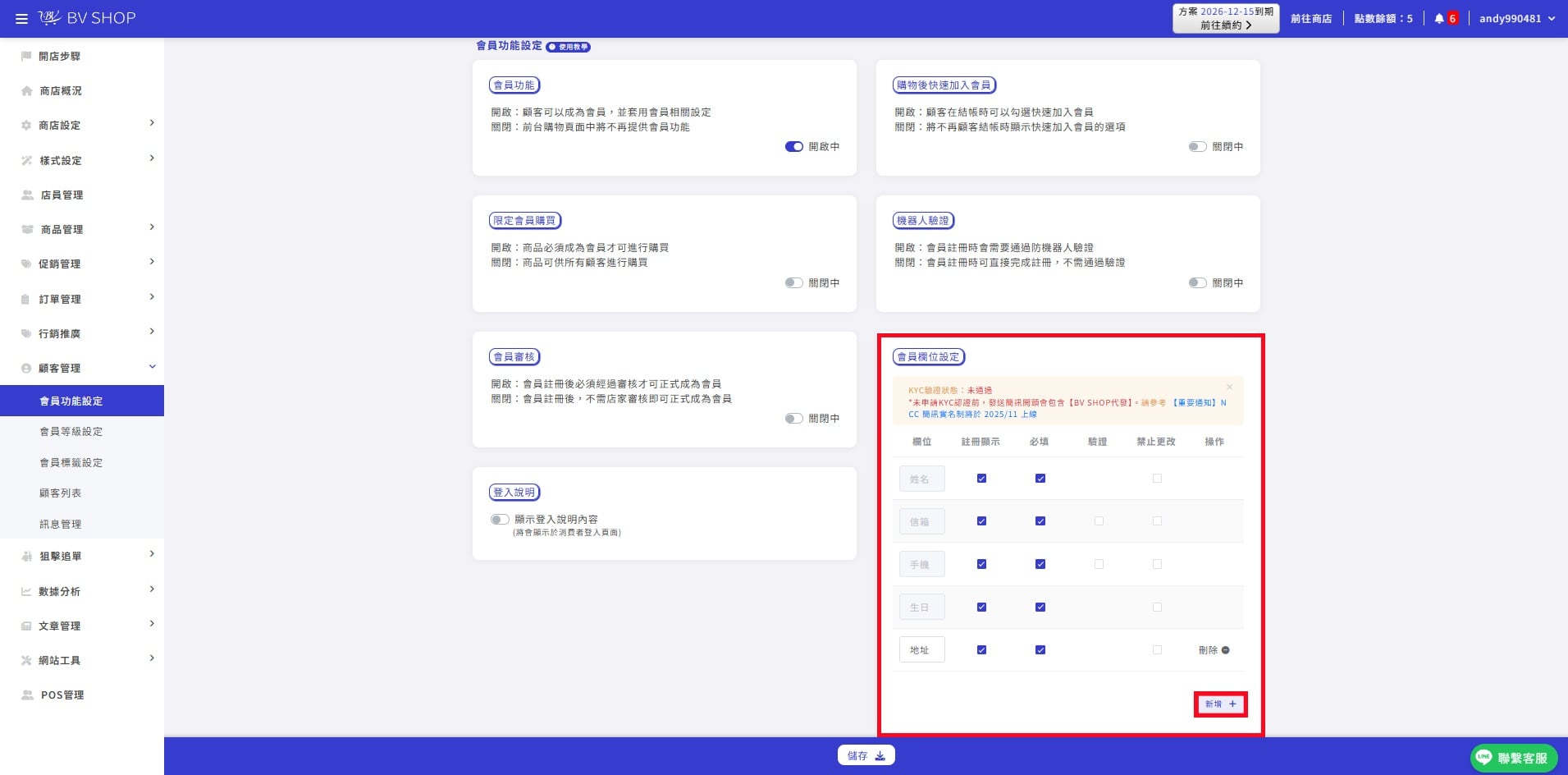Click the 開店步驟 flag icon
This screenshot has width=1568, height=775.
pyautogui.click(x=26, y=56)
